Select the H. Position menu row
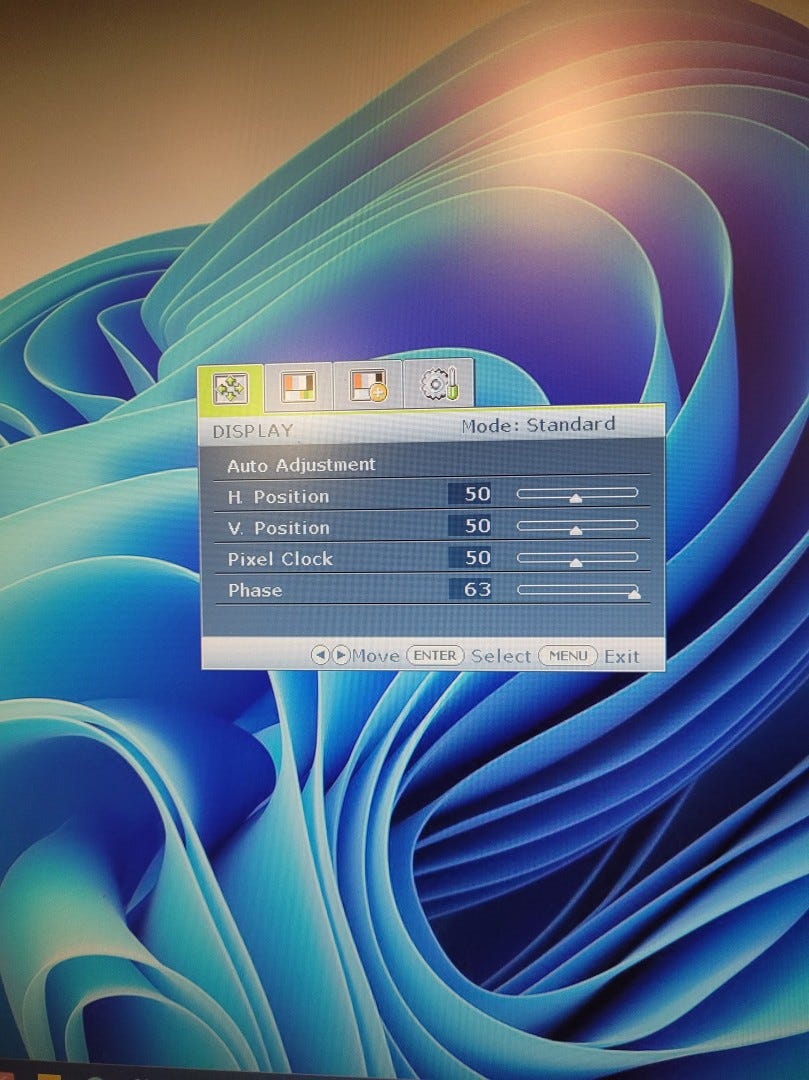 pos(432,495)
